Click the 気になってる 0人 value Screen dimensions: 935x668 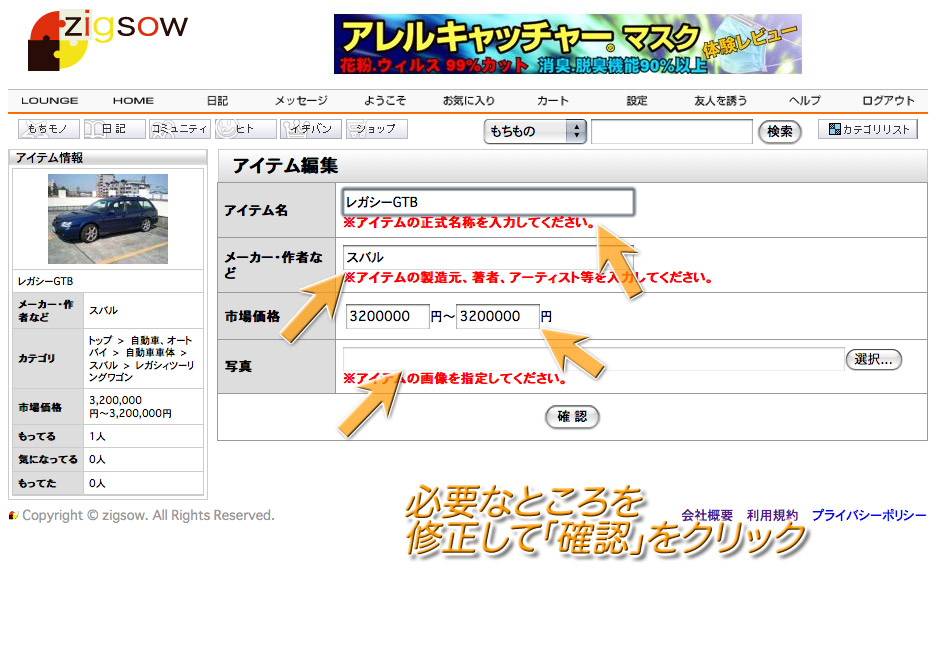97,460
